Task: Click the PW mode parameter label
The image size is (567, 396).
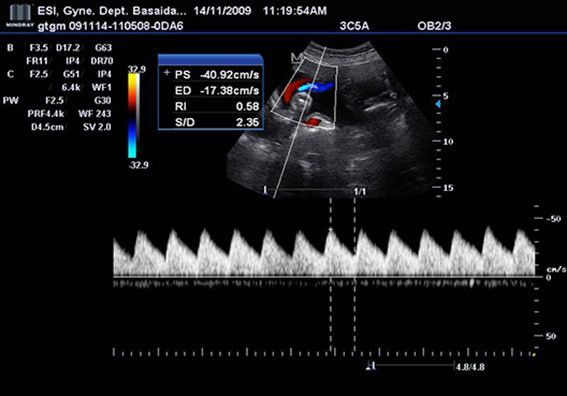Action: (x=10, y=101)
